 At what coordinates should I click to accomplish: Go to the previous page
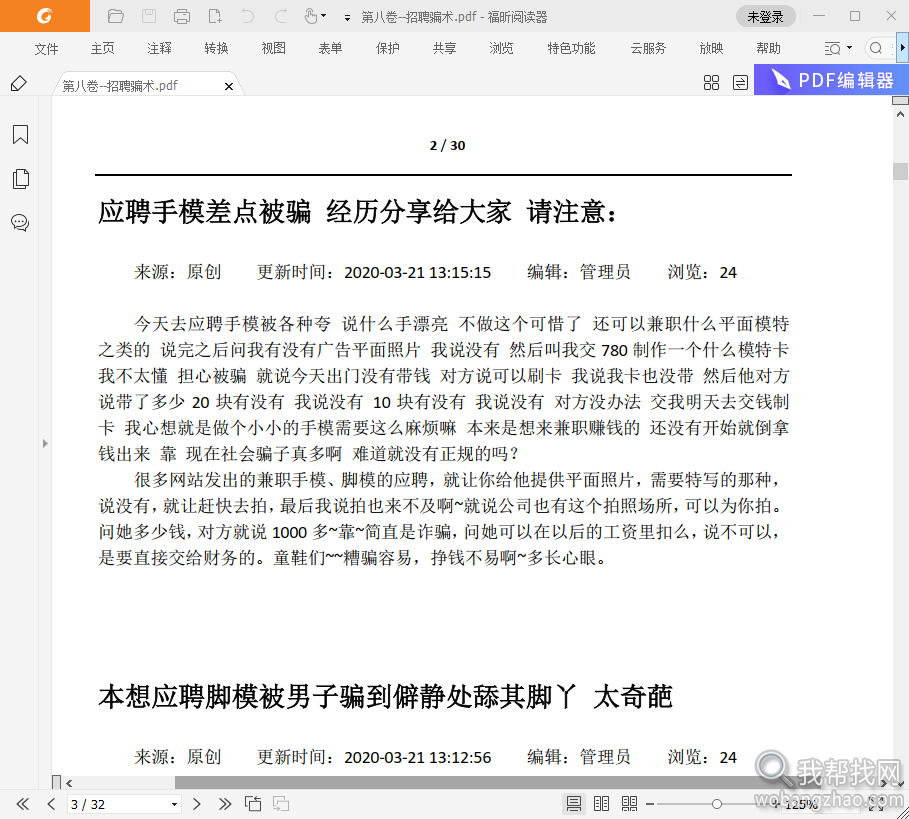(51, 804)
